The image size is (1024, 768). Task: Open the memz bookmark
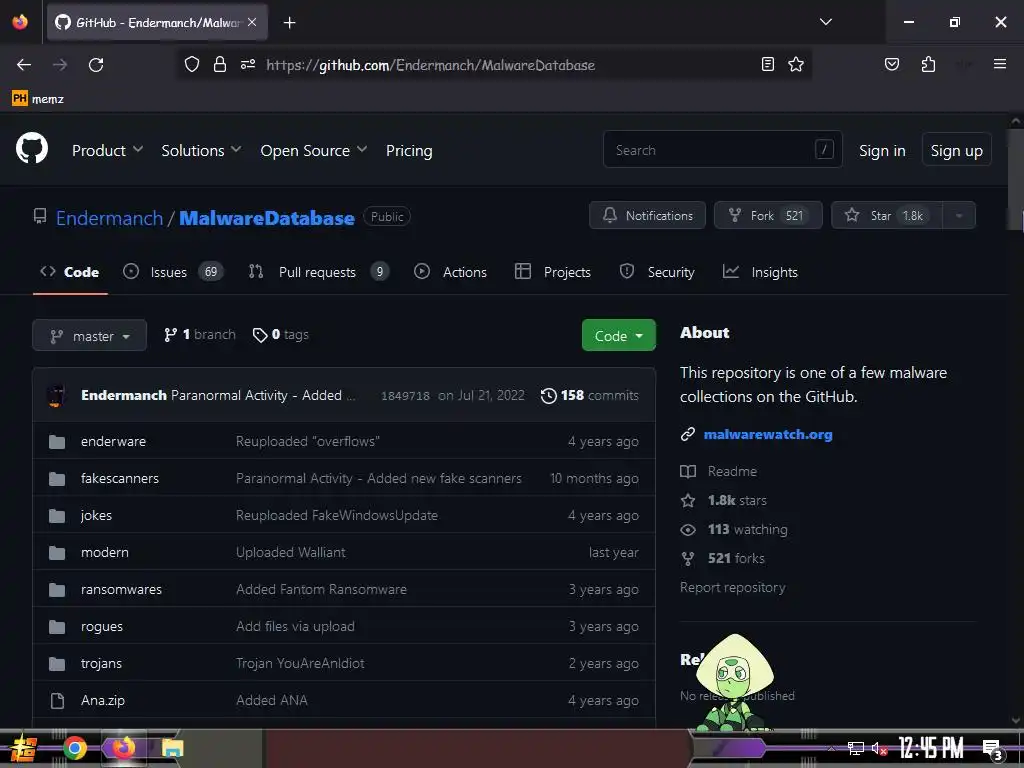(x=38, y=99)
